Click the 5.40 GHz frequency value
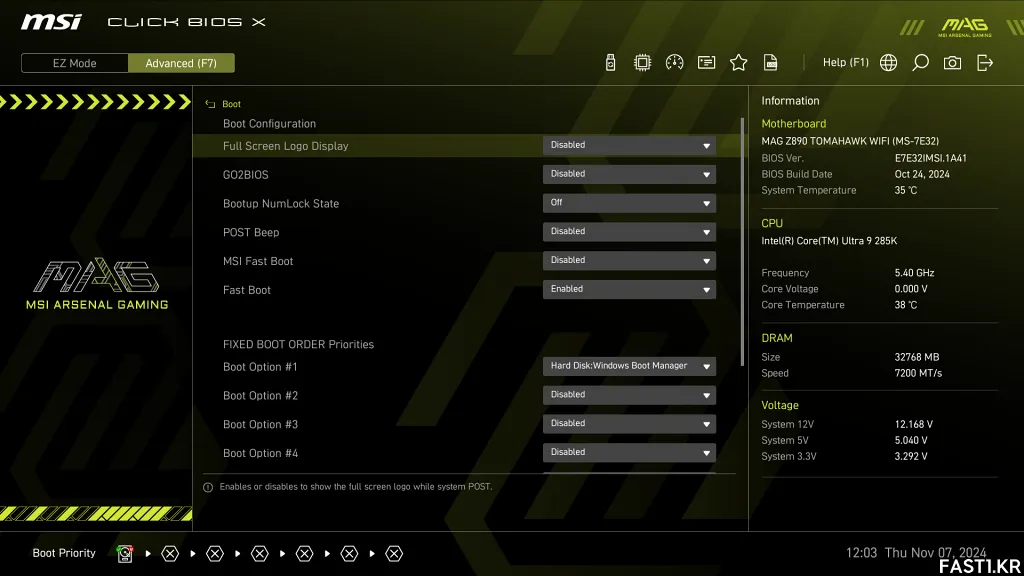This screenshot has width=1024, height=576. click(x=914, y=273)
